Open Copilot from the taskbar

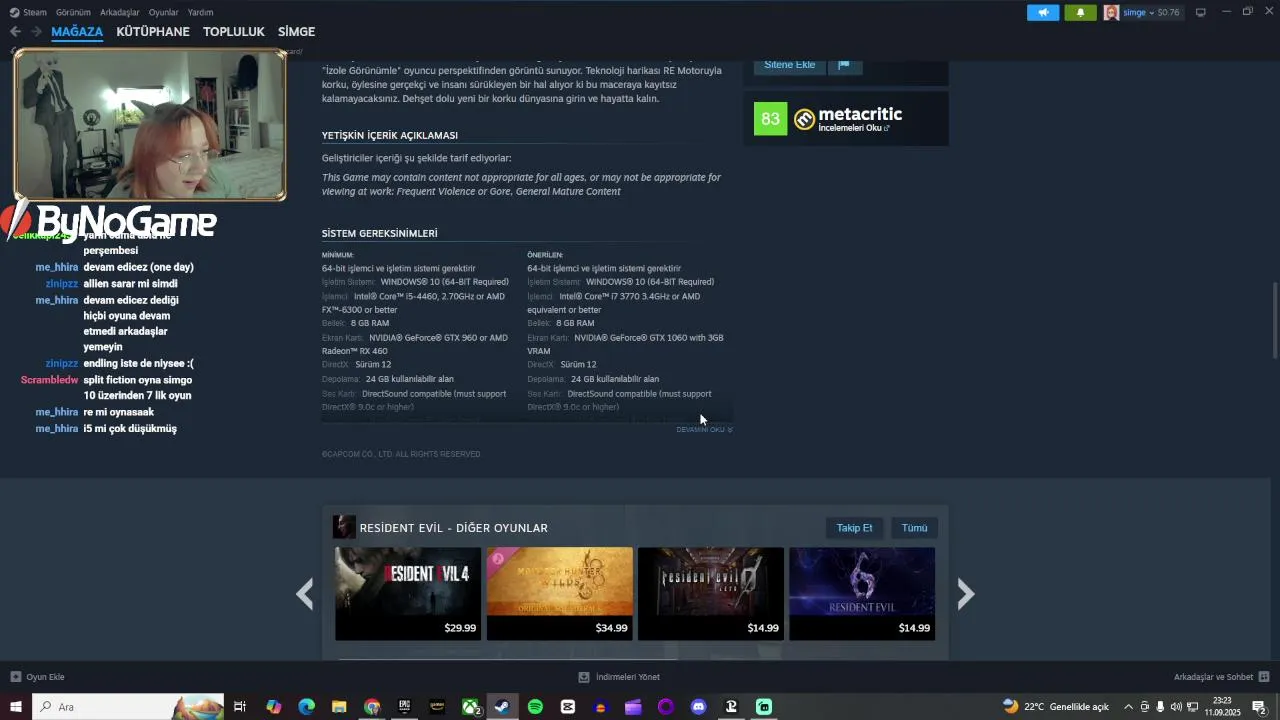tap(274, 707)
